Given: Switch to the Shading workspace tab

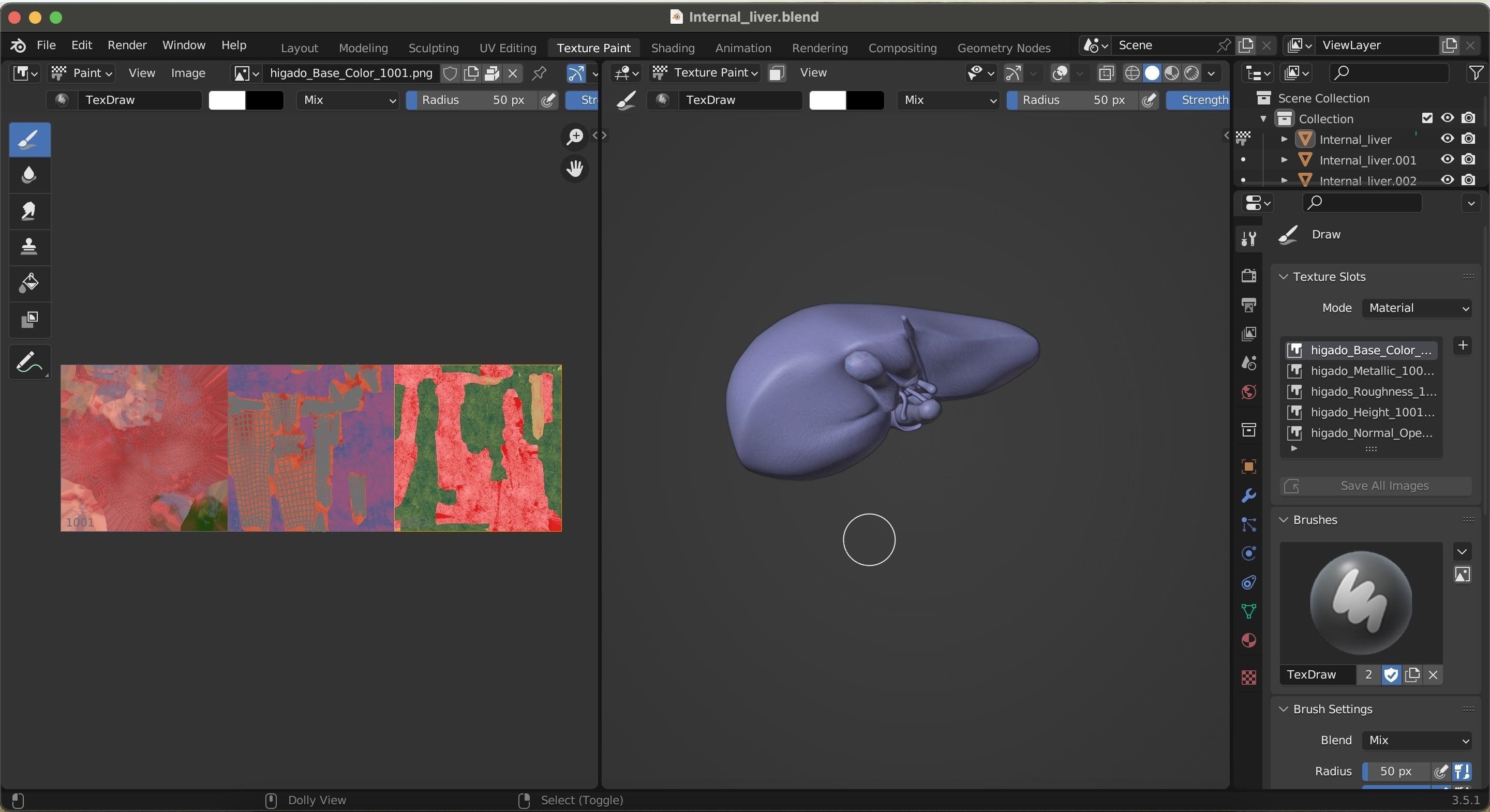Looking at the screenshot, I should coord(673,48).
